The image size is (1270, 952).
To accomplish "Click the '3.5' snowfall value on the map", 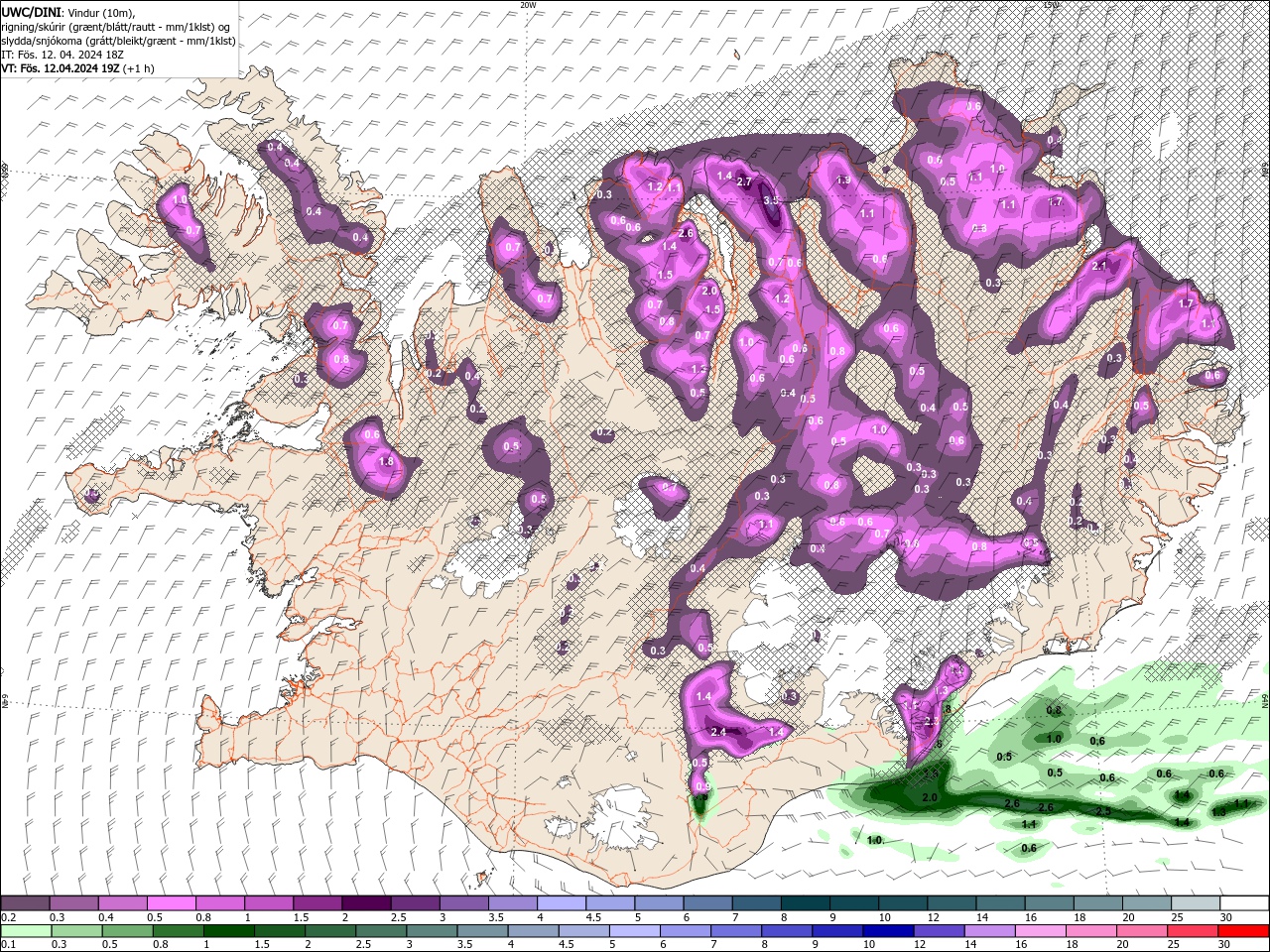I will coord(771,201).
